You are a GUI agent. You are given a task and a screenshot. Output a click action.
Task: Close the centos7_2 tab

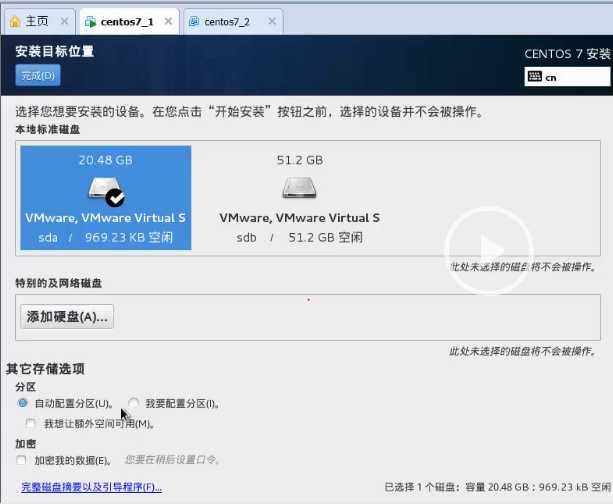[x=272, y=21]
